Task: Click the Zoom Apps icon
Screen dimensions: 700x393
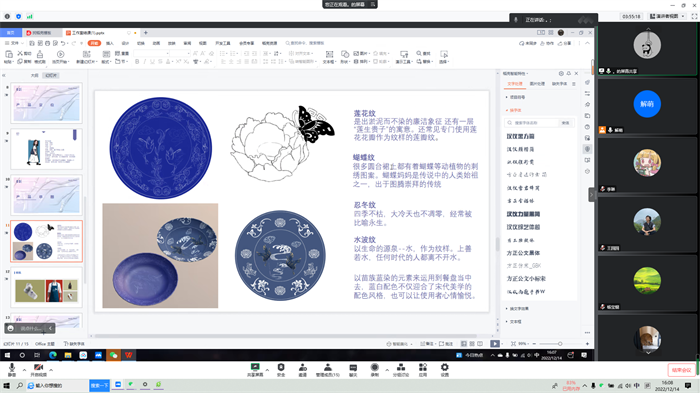Action: coord(423,367)
